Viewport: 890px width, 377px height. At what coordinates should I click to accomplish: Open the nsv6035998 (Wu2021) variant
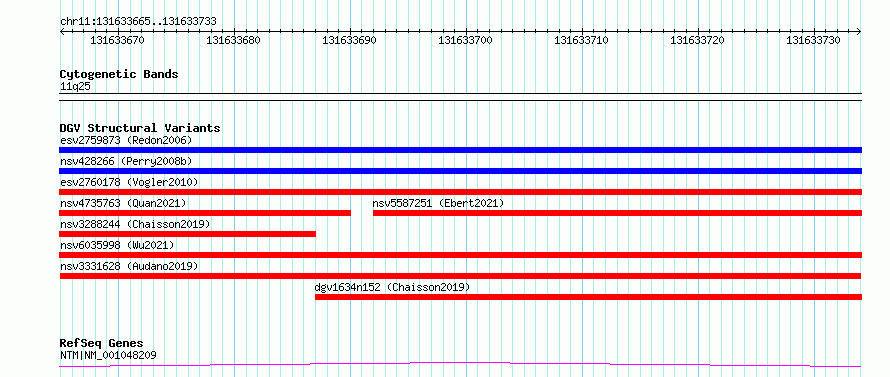click(117, 245)
